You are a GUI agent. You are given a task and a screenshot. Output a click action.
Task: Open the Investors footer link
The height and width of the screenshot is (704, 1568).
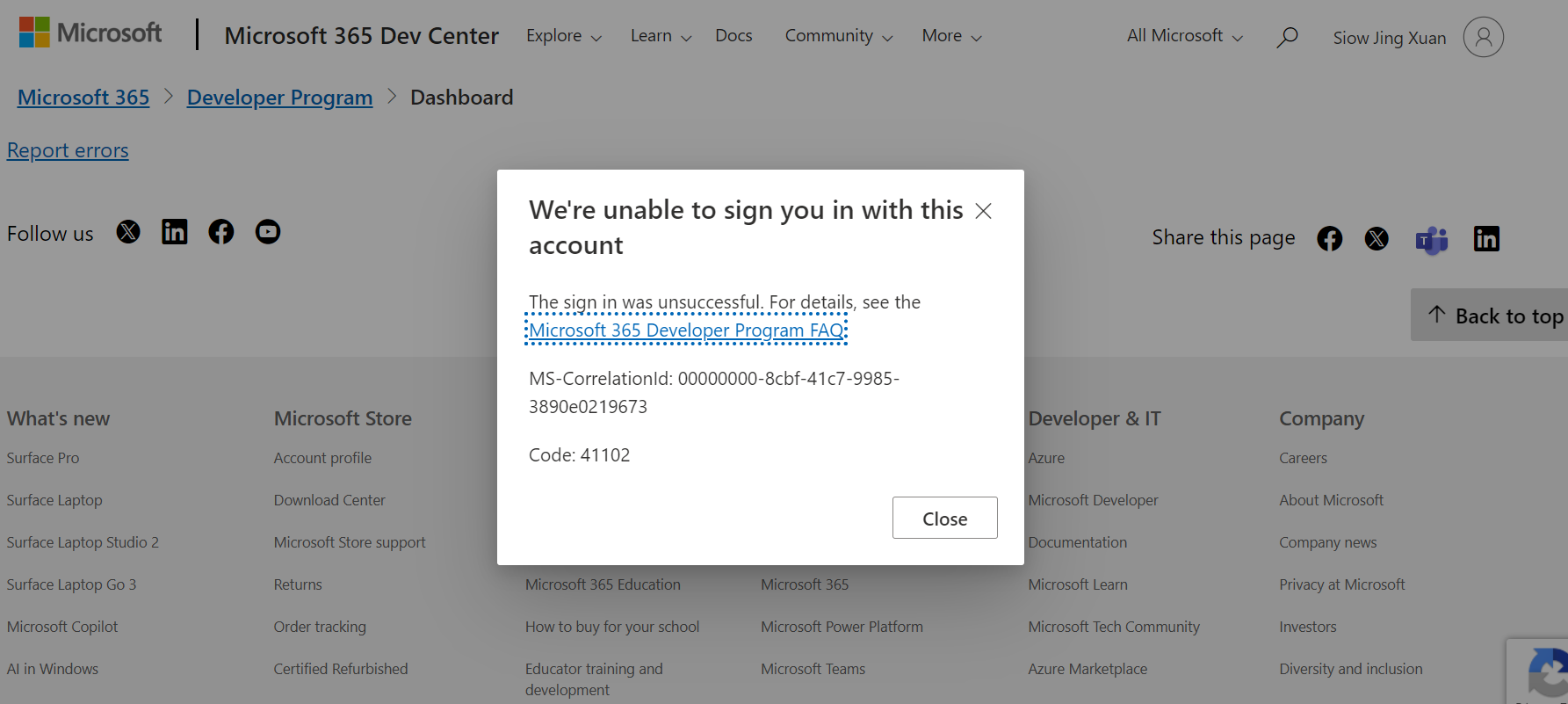point(1307,627)
